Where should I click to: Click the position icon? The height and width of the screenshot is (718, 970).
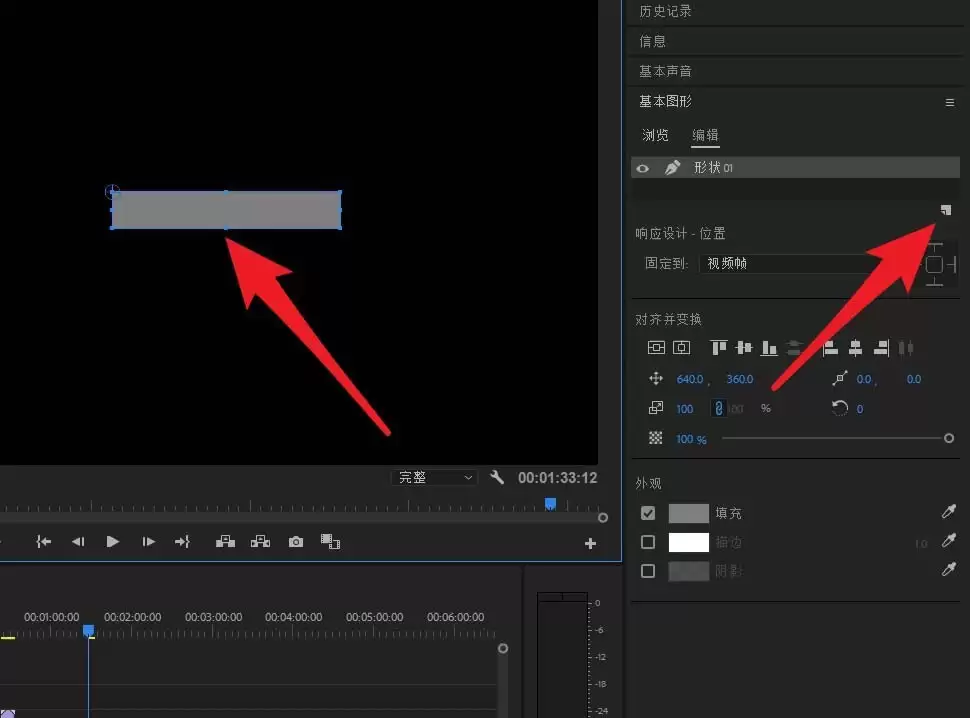coord(656,378)
